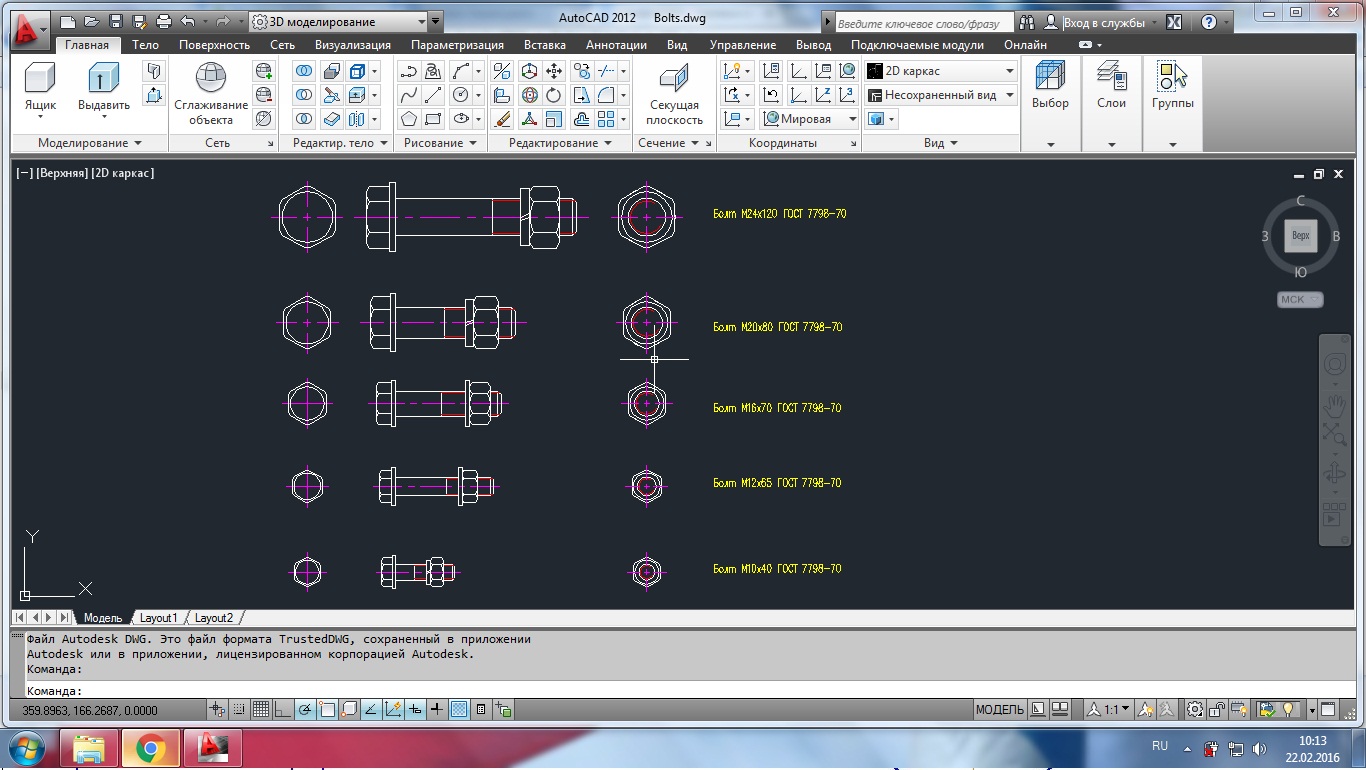
Task: Open the Тело ribbon tab
Action: pyautogui.click(x=145, y=45)
